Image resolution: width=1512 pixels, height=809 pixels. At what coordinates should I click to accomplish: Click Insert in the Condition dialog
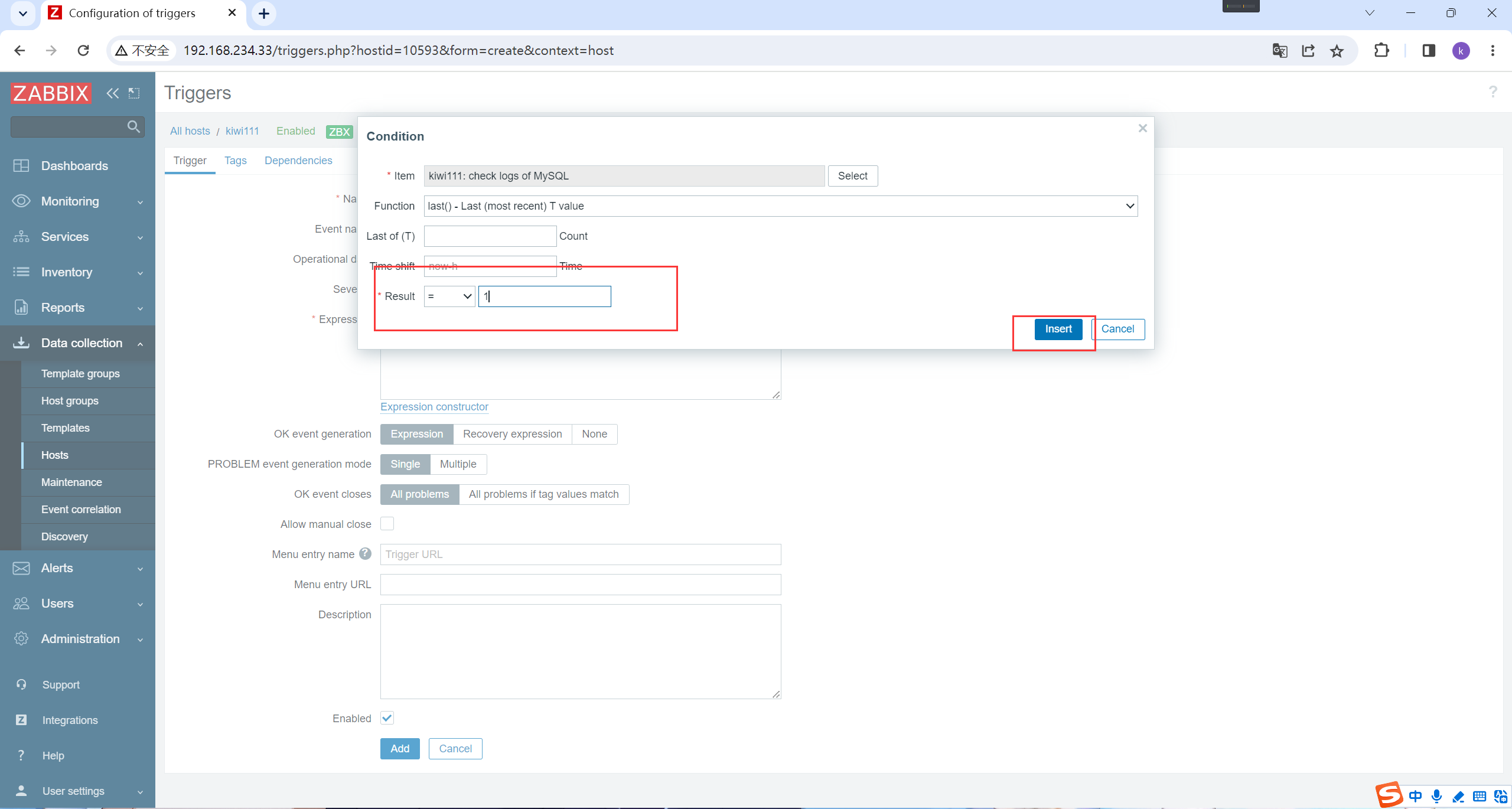point(1058,329)
